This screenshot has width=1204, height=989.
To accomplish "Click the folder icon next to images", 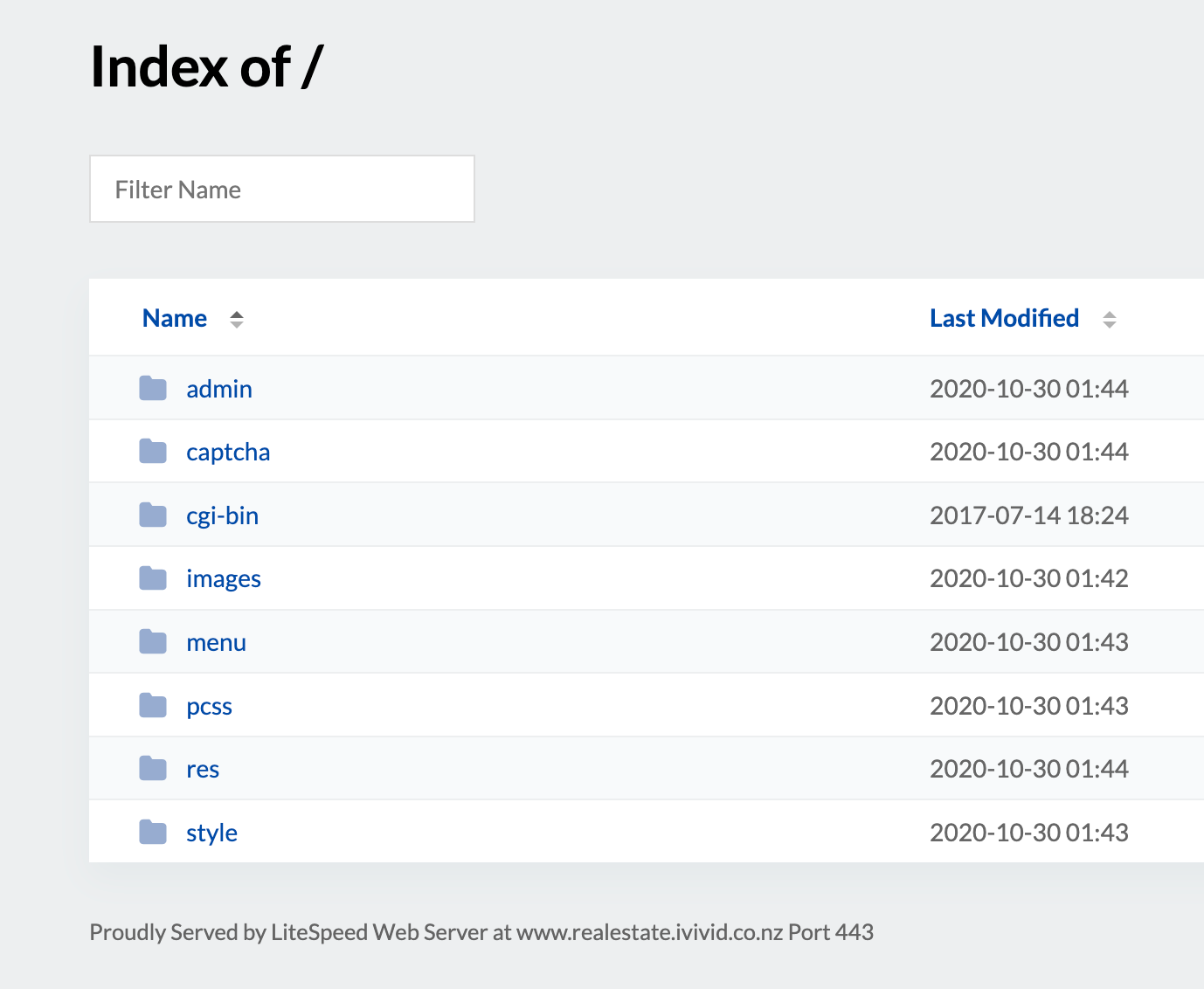I will (x=153, y=578).
